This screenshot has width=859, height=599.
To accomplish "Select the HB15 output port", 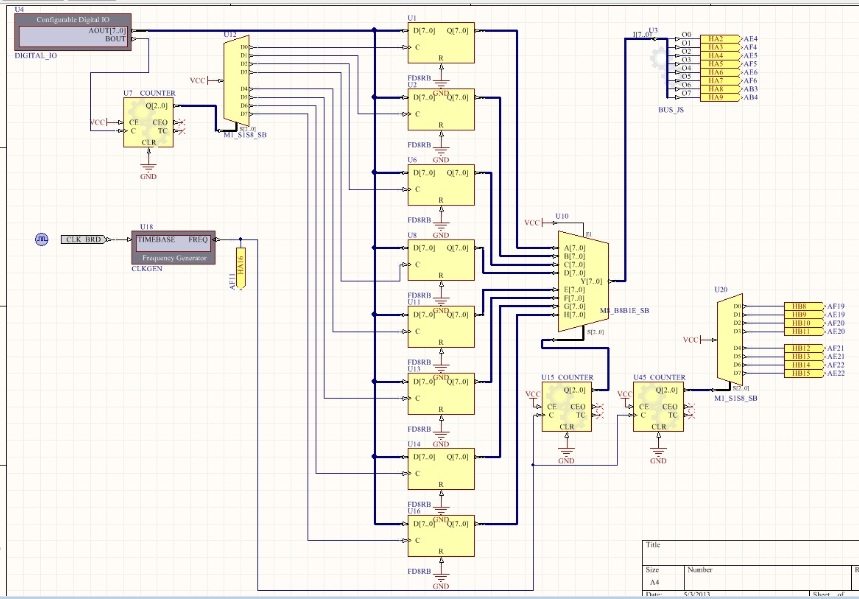I will [800, 373].
